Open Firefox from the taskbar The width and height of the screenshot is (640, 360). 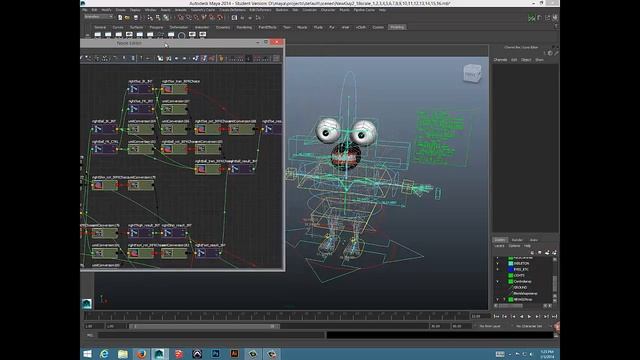141,354
